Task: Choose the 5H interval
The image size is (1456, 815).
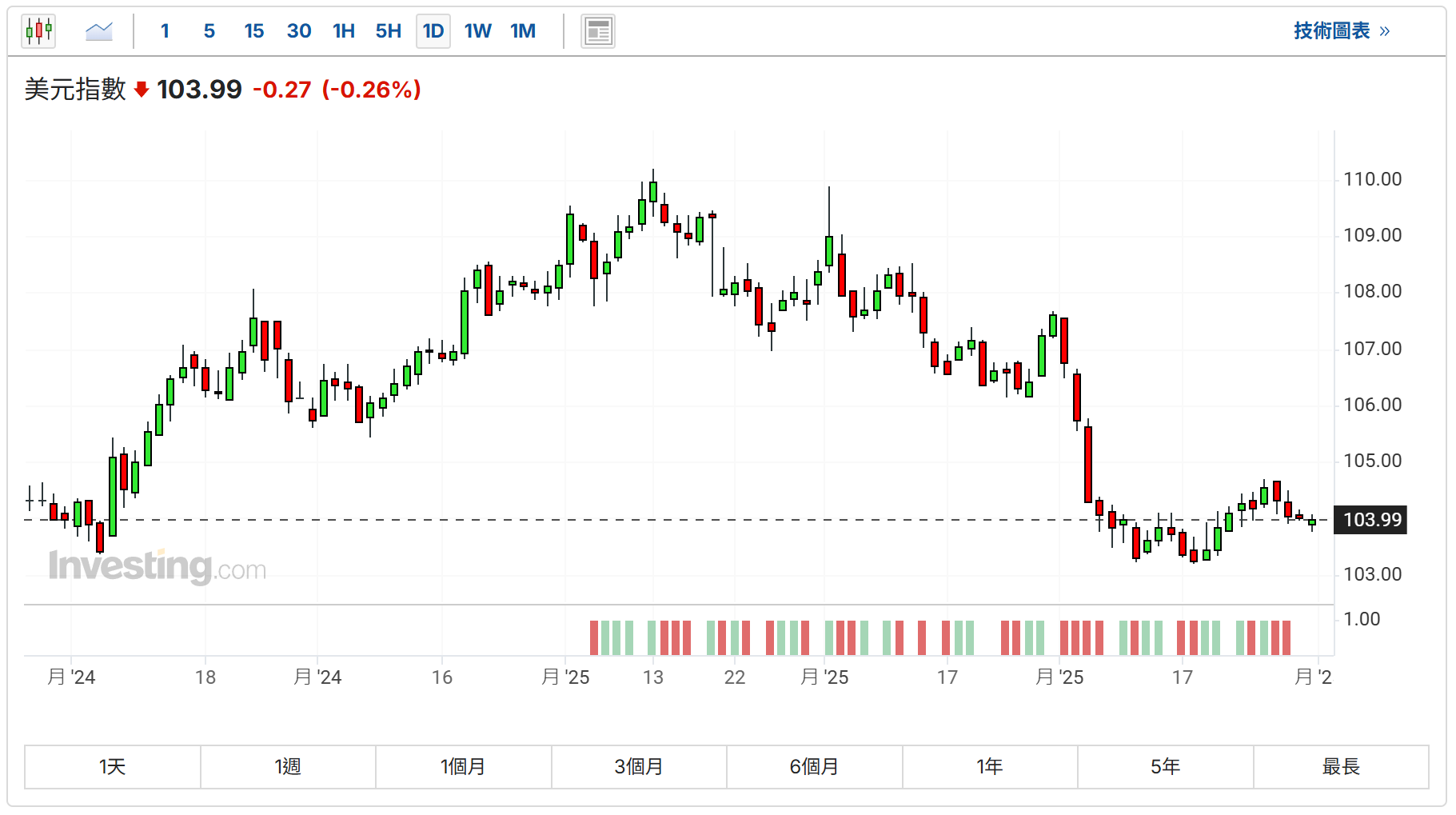Action: (389, 31)
